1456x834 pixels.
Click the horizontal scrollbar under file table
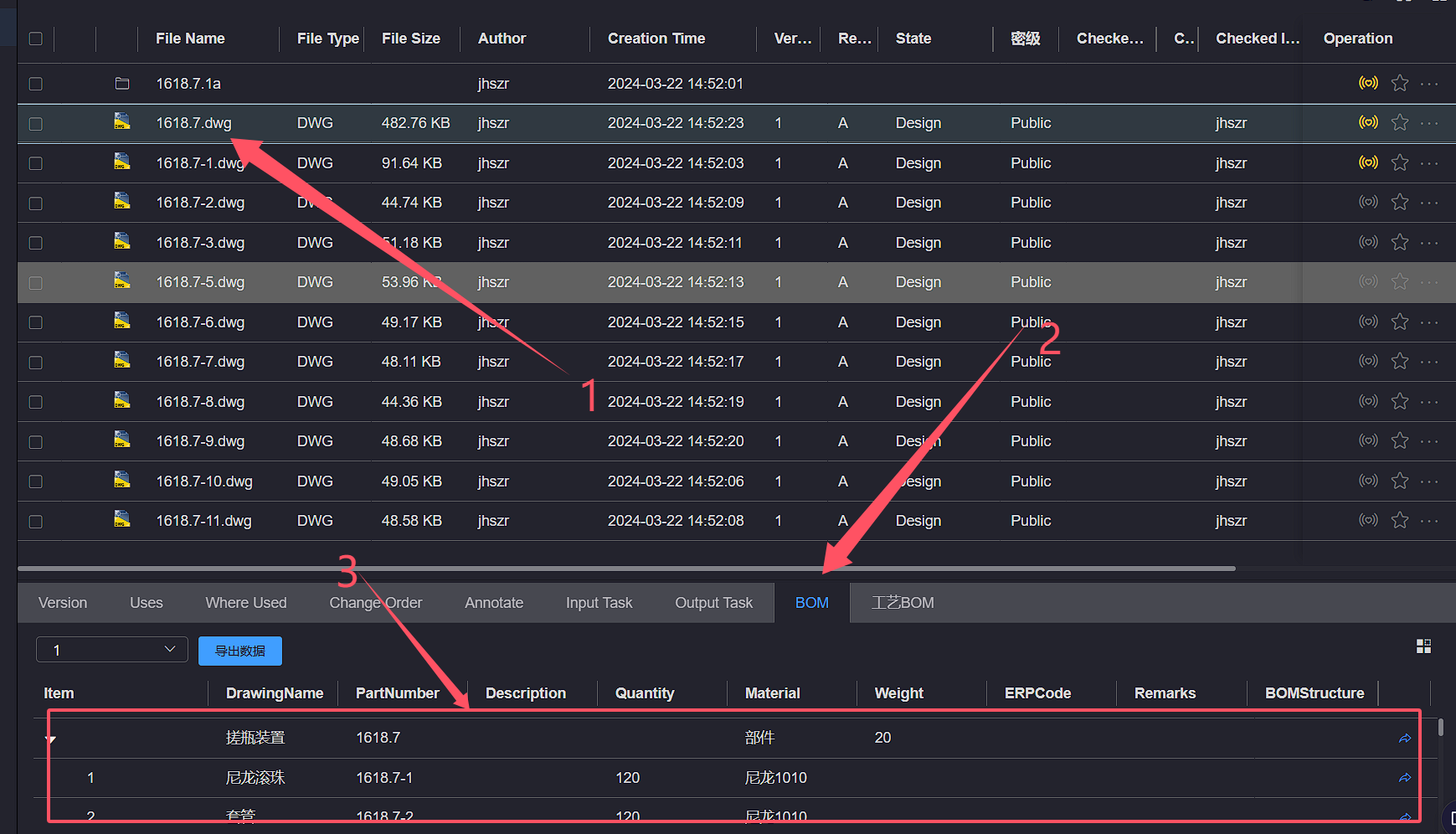(x=626, y=569)
